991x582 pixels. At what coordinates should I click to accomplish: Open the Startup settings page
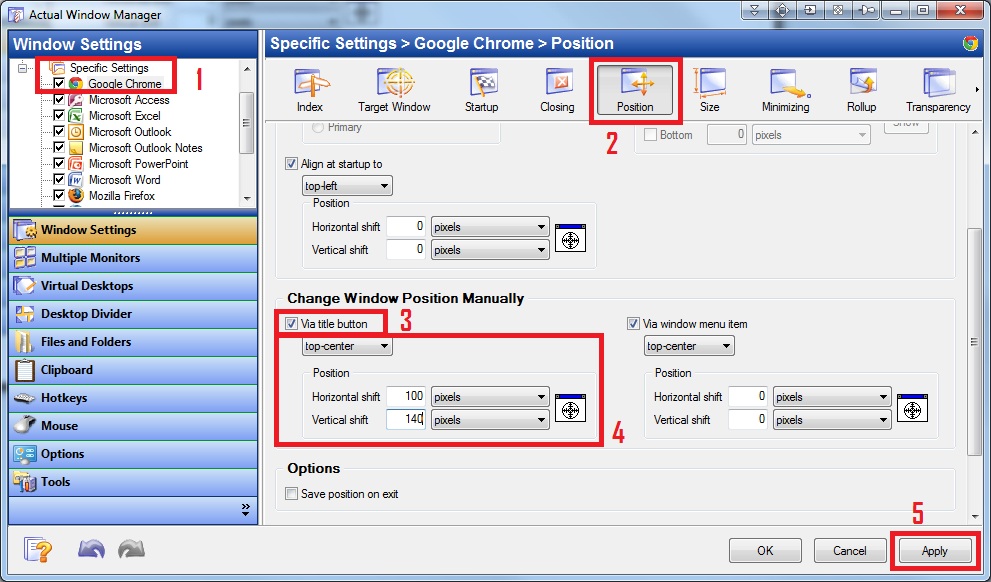(x=482, y=90)
